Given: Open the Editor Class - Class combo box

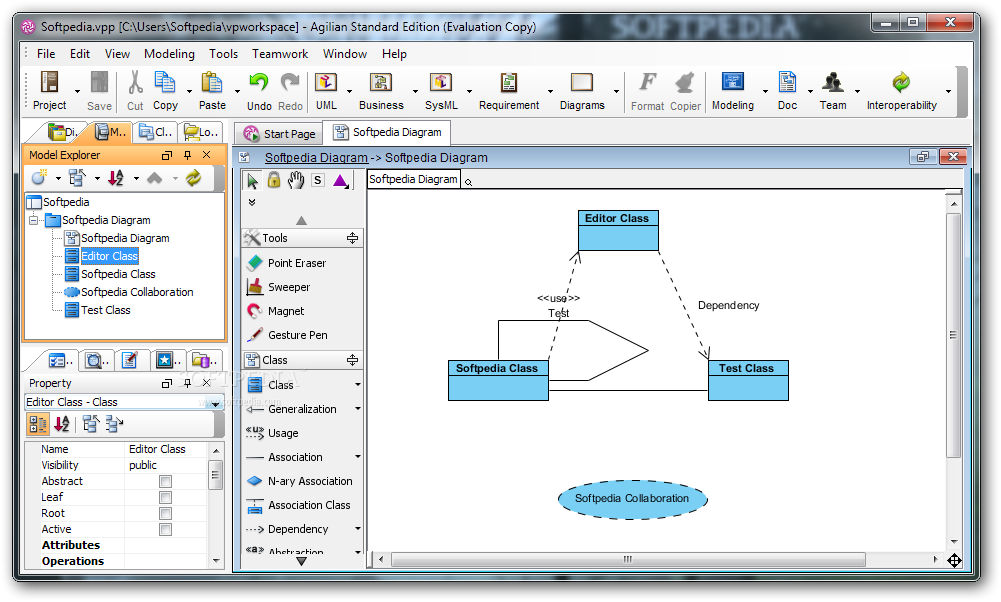Looking at the screenshot, I should pos(124,402).
